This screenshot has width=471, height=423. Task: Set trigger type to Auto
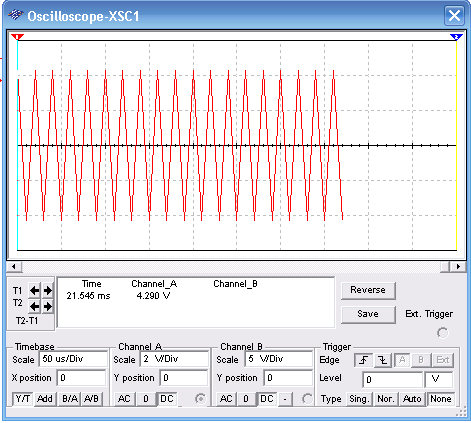[412, 399]
